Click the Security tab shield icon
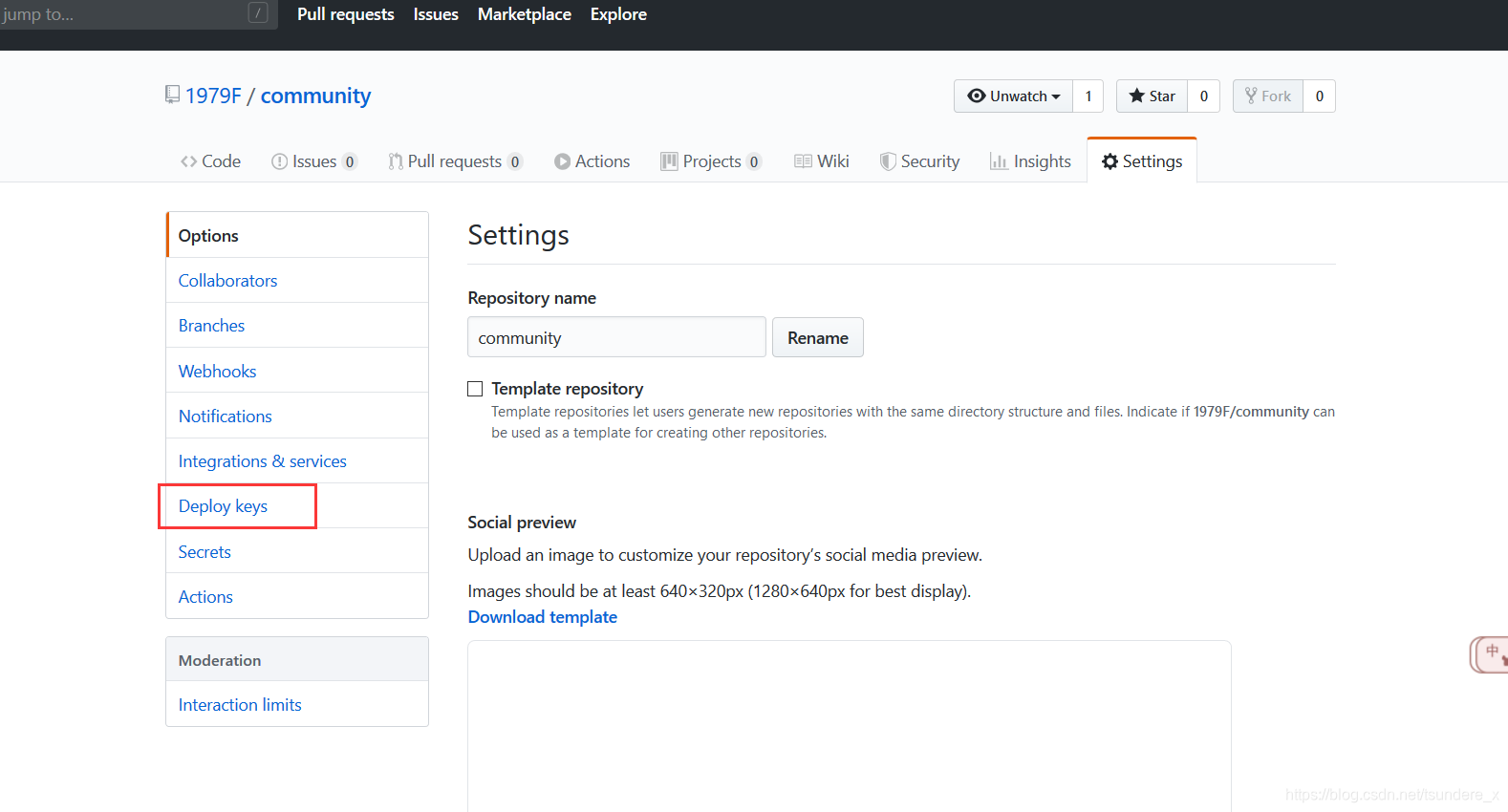The height and width of the screenshot is (812, 1508). [x=888, y=161]
